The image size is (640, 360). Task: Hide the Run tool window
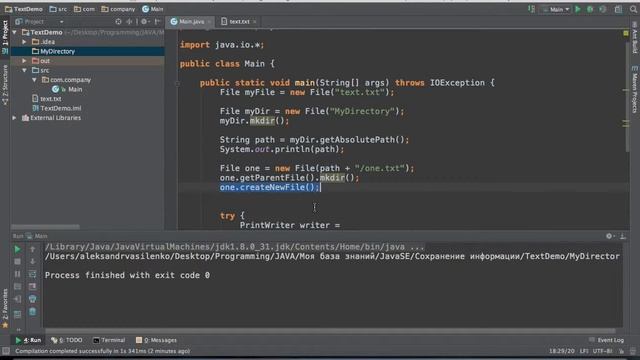pos(623,236)
